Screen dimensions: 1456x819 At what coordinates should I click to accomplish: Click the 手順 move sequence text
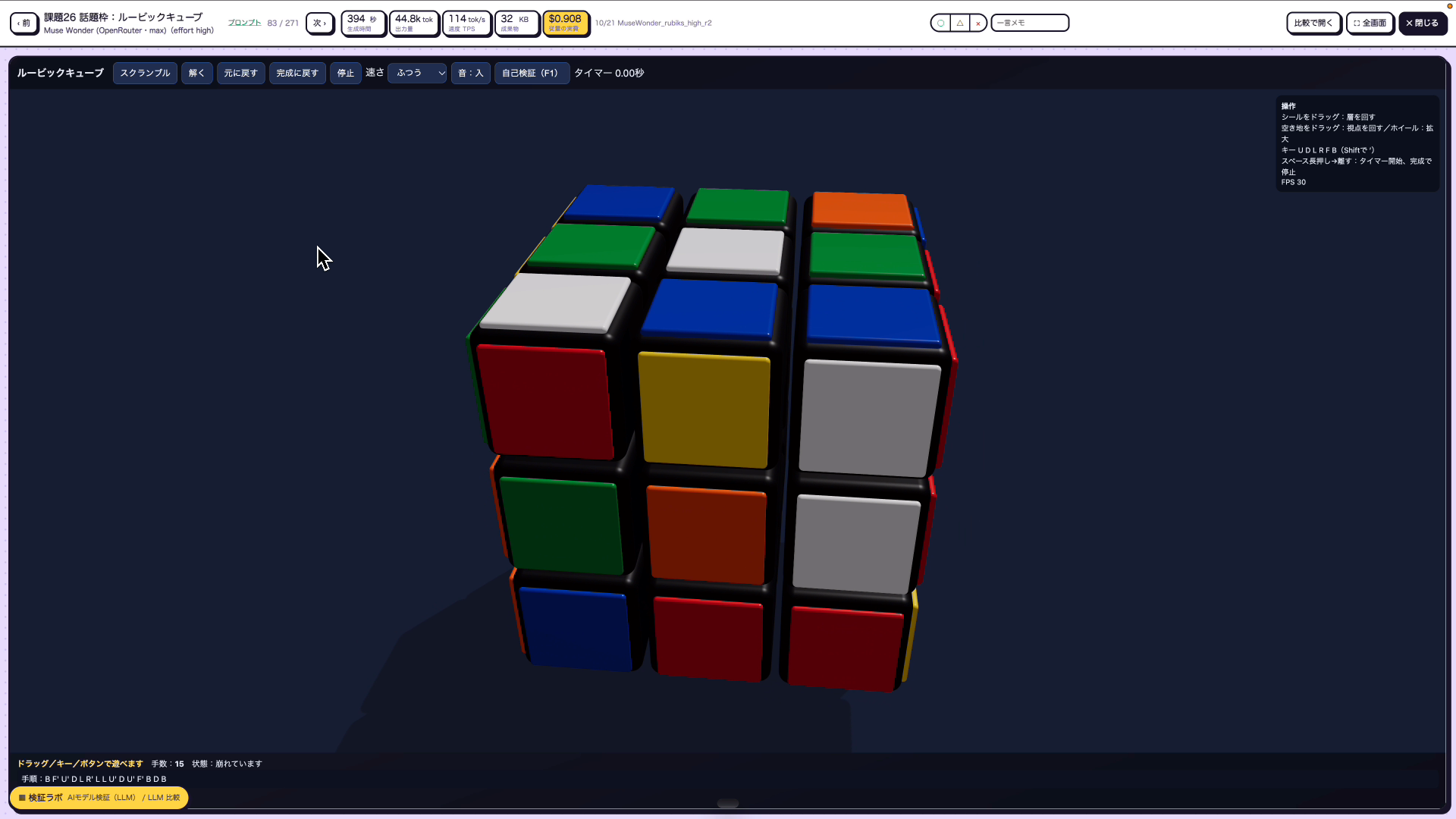point(94,779)
